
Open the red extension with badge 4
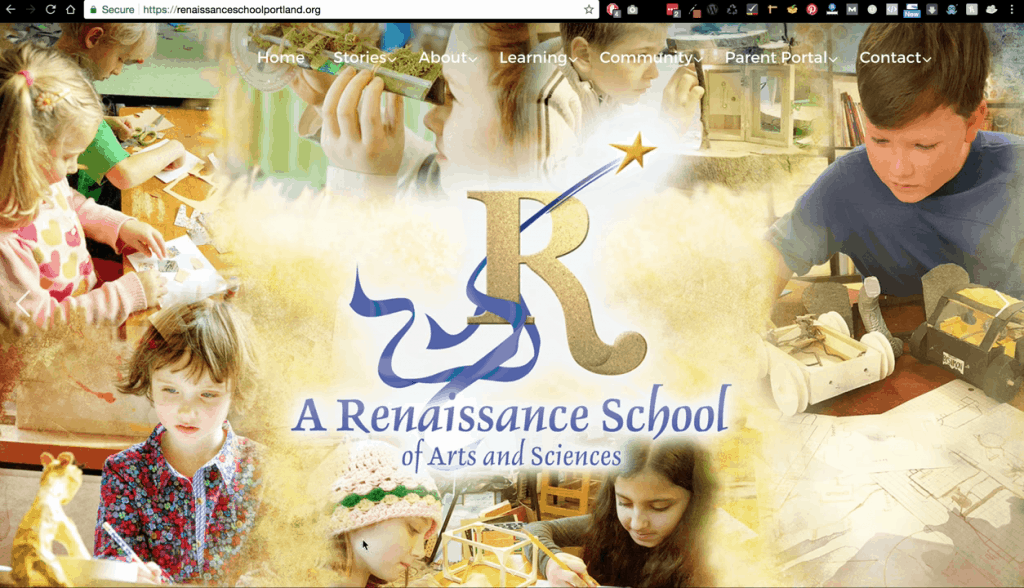[x=613, y=9]
